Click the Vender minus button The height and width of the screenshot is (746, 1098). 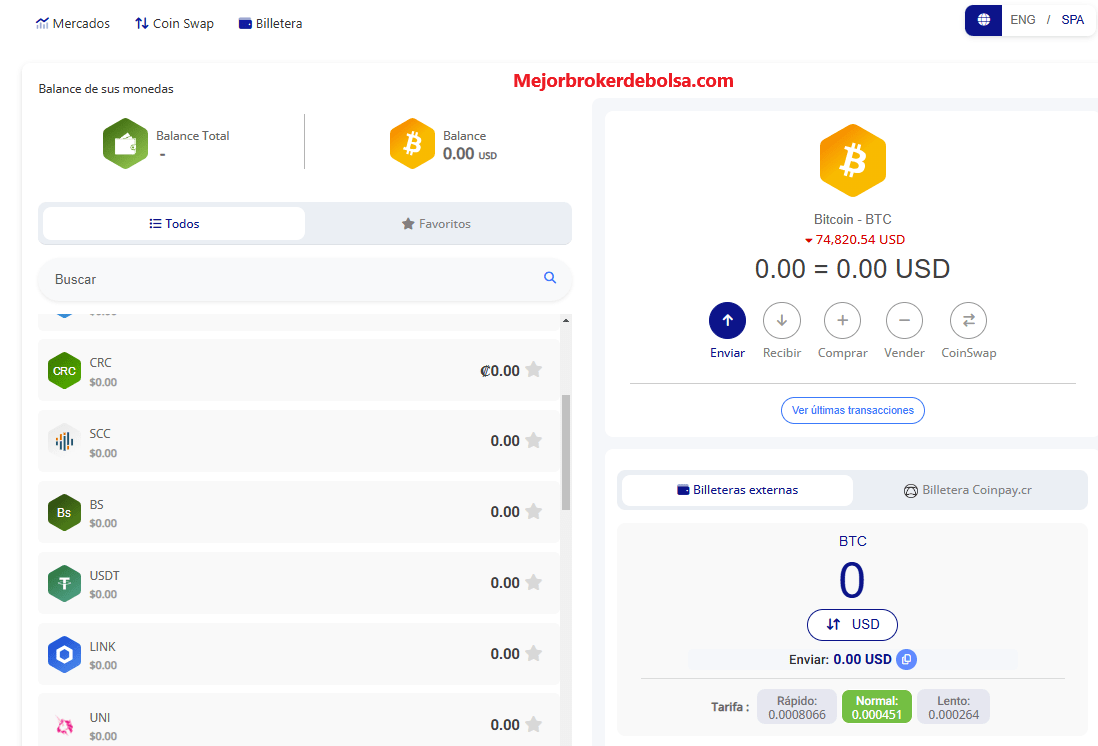pyautogui.click(x=904, y=321)
